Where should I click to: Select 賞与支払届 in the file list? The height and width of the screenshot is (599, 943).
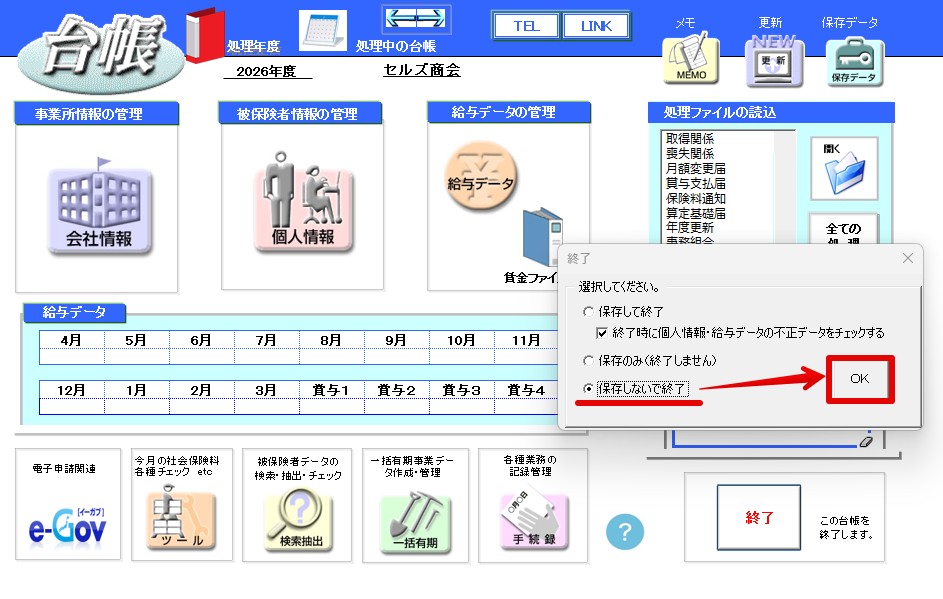[695, 183]
